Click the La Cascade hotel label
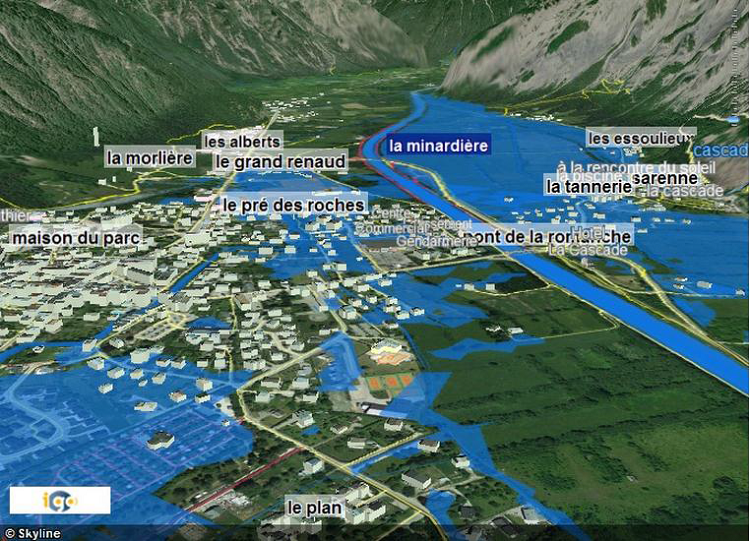The image size is (750, 541). (588, 249)
